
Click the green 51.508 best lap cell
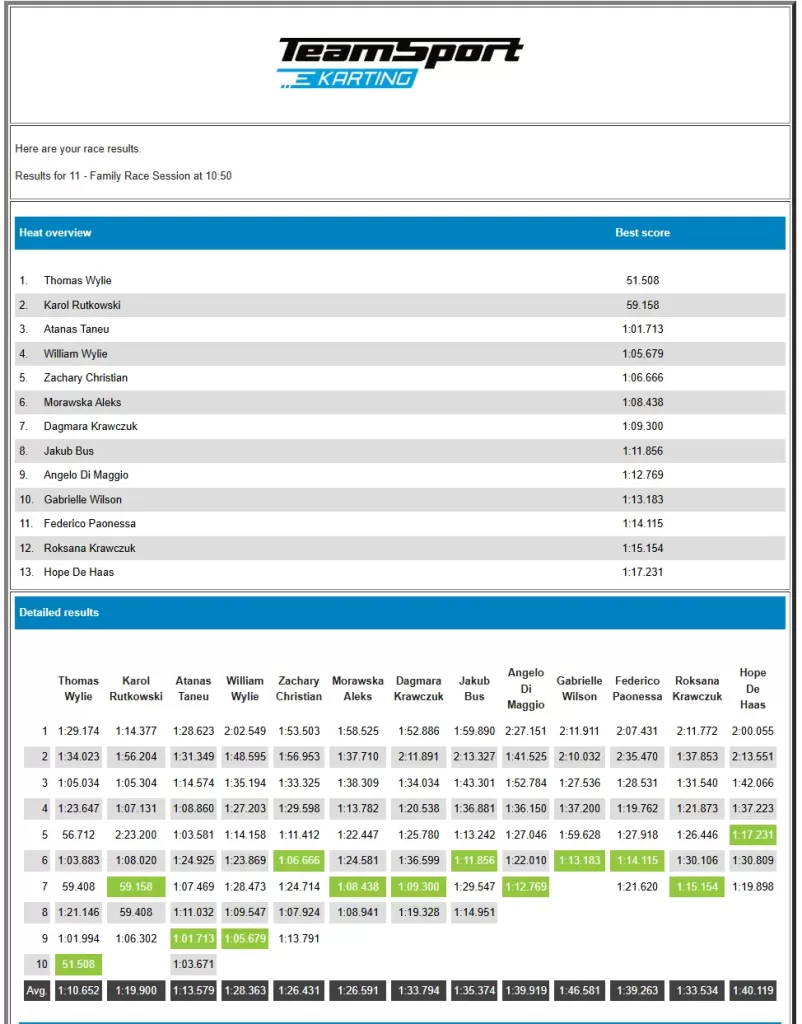pos(78,964)
